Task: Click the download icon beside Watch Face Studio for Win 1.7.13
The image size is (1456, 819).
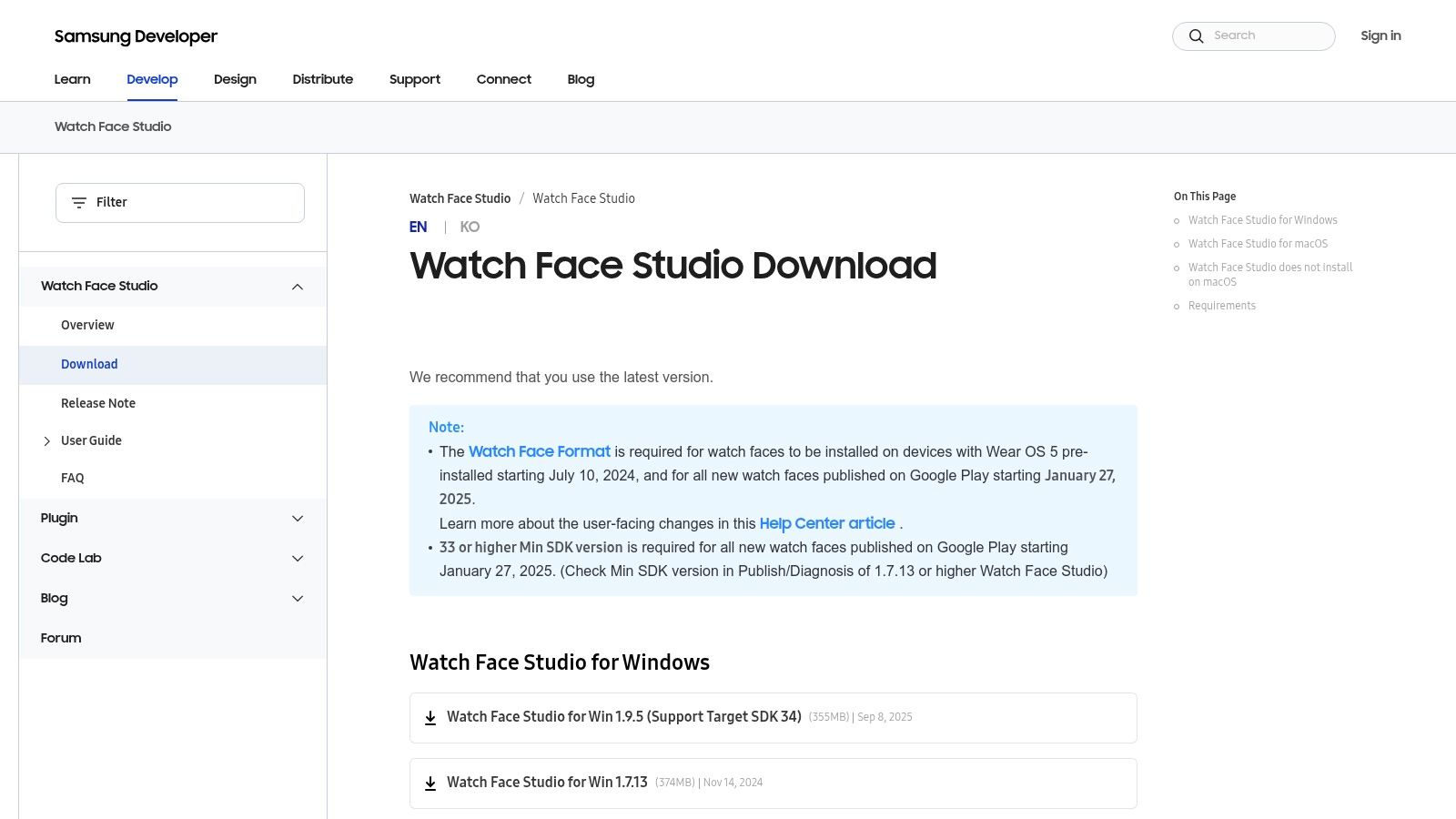Action: tap(430, 783)
